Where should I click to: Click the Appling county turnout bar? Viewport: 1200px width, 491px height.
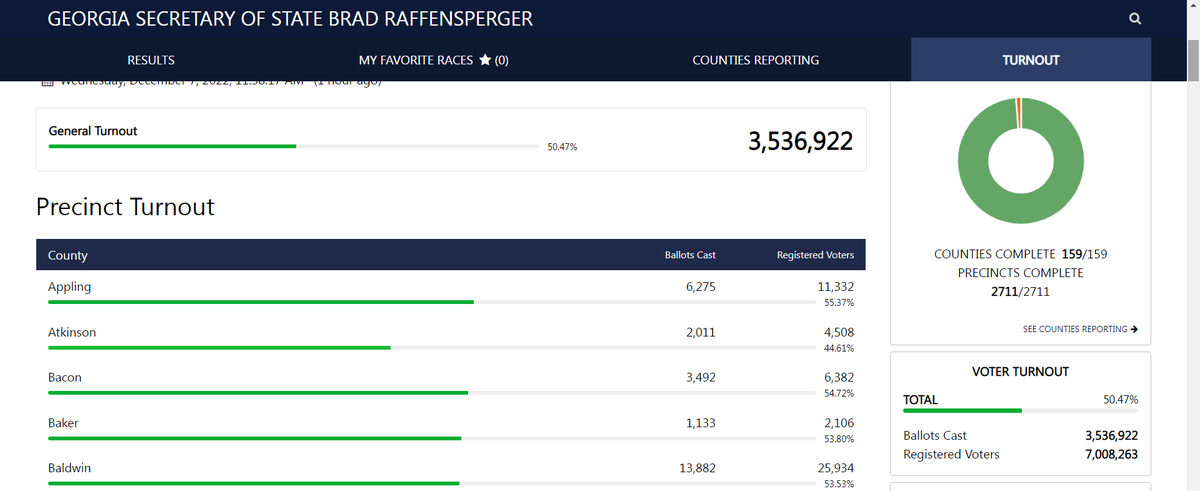coord(431,301)
